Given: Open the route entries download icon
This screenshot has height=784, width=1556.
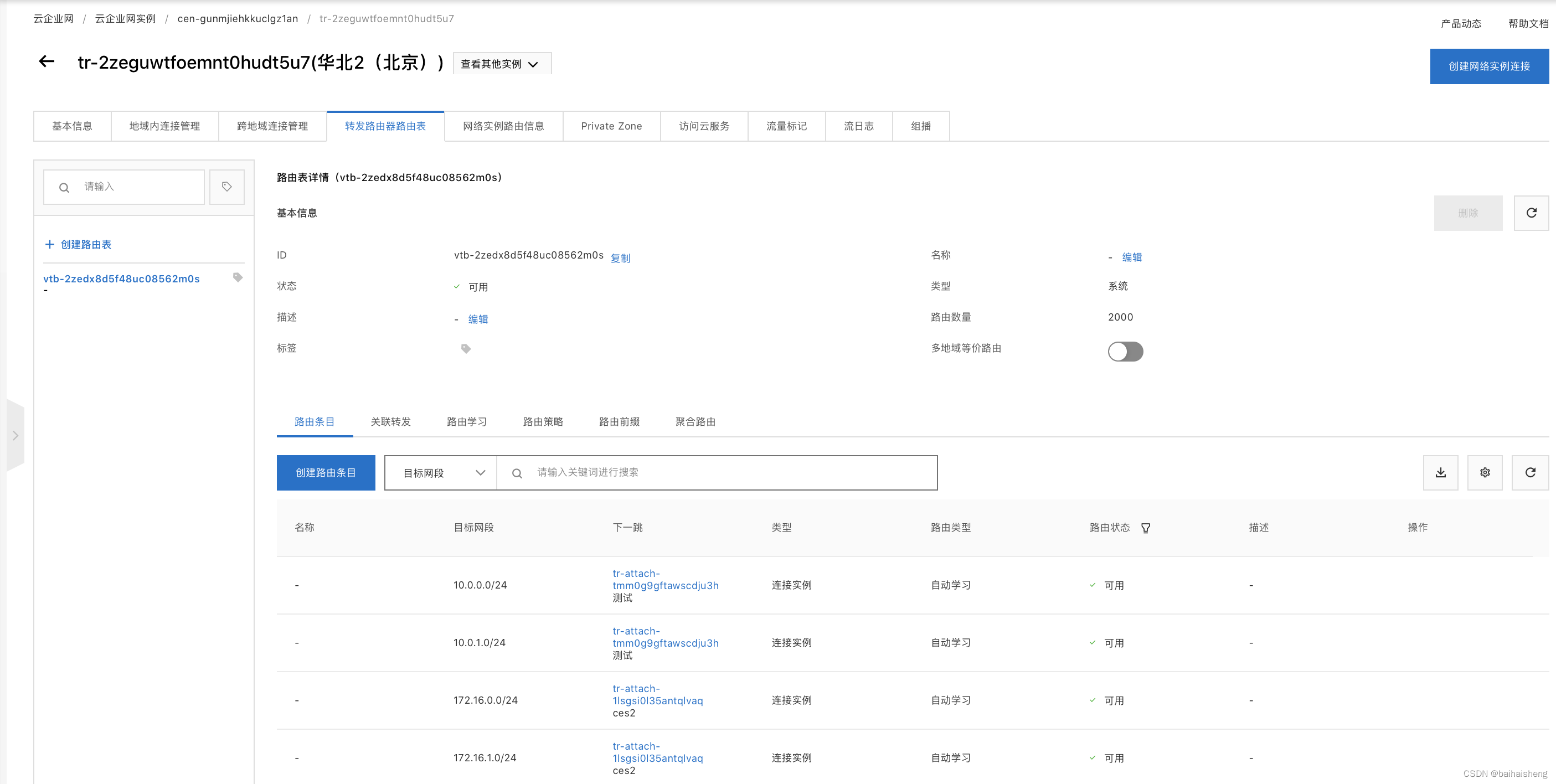Looking at the screenshot, I should tap(1441, 472).
